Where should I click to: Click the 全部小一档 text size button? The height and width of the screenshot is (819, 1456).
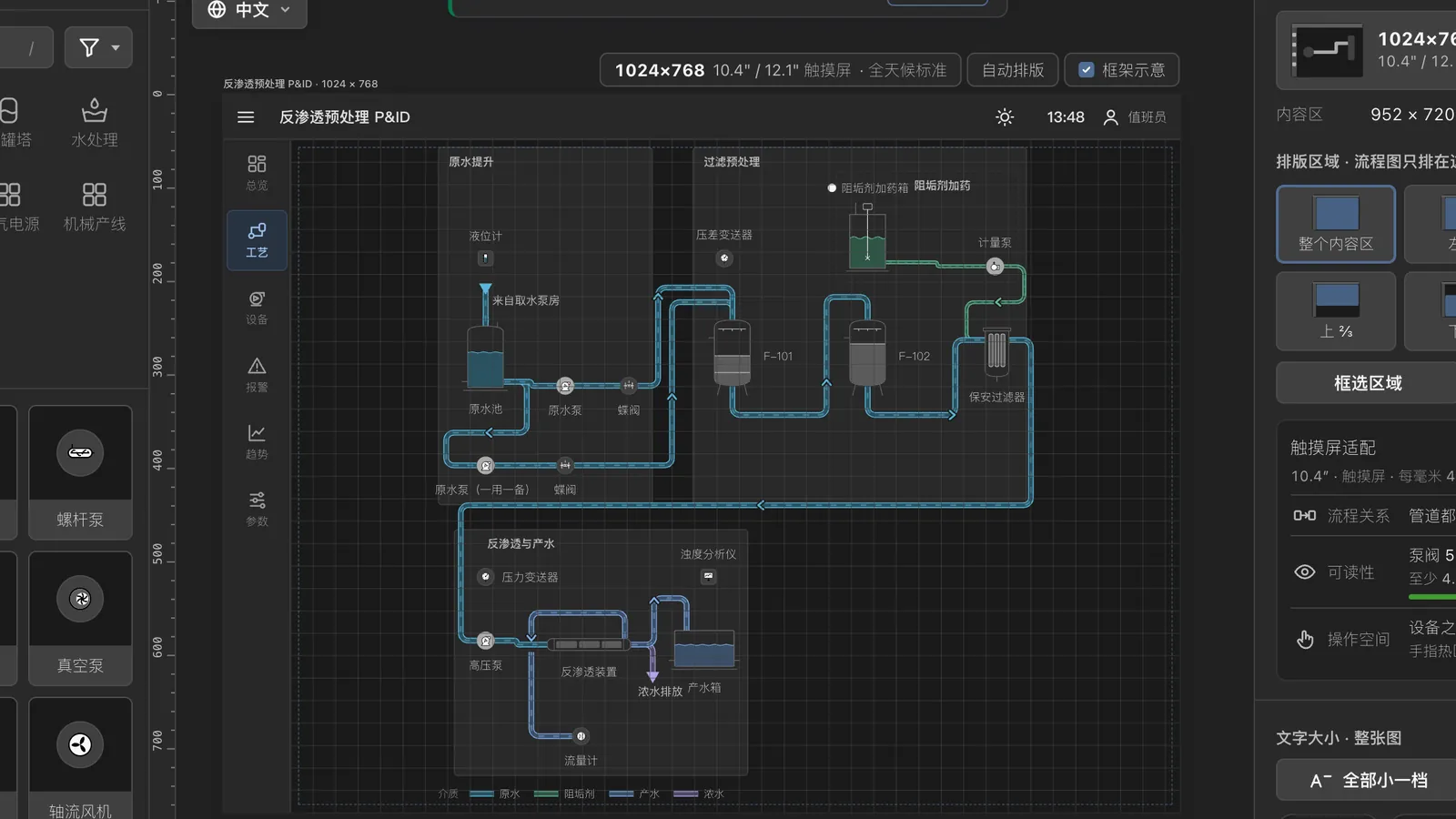coord(1367,781)
